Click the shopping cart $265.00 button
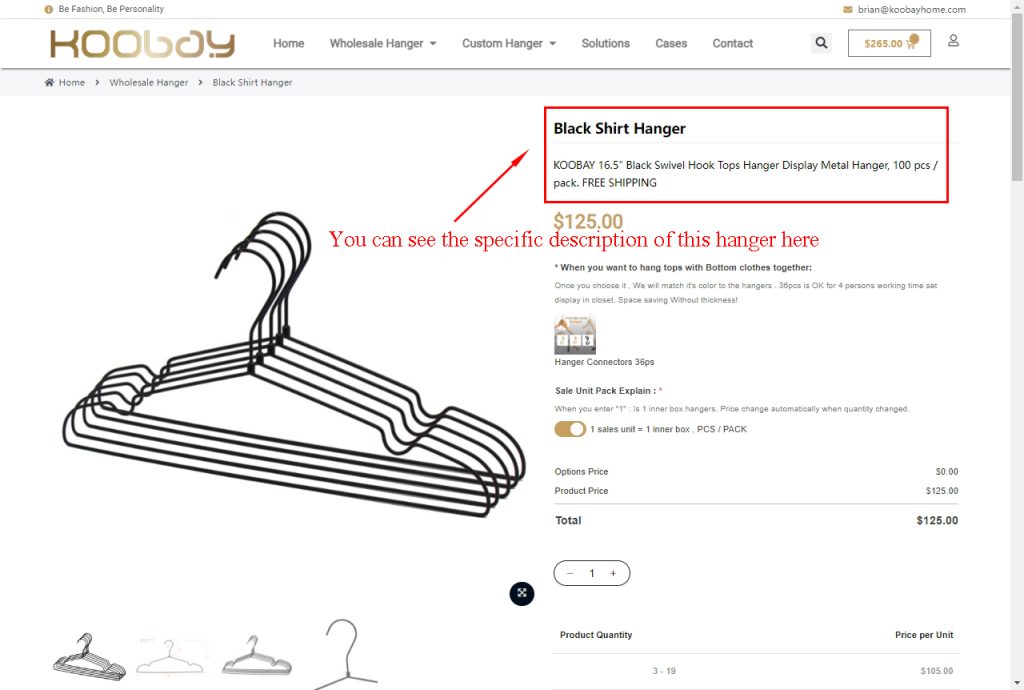This screenshot has height=690, width=1024. click(889, 43)
